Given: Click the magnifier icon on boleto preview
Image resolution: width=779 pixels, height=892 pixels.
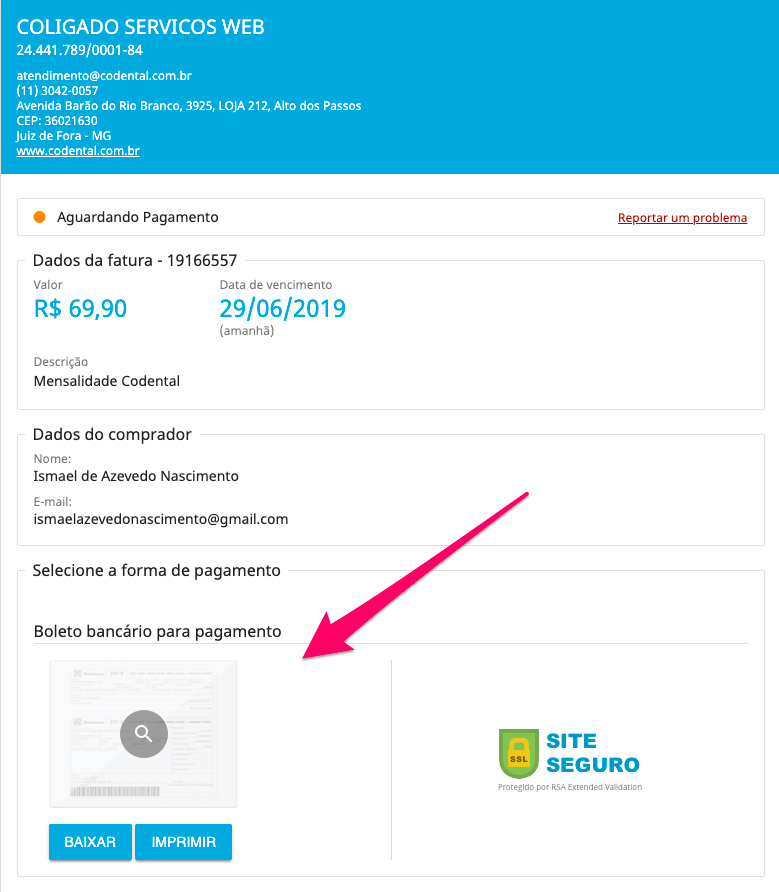Looking at the screenshot, I should point(144,734).
